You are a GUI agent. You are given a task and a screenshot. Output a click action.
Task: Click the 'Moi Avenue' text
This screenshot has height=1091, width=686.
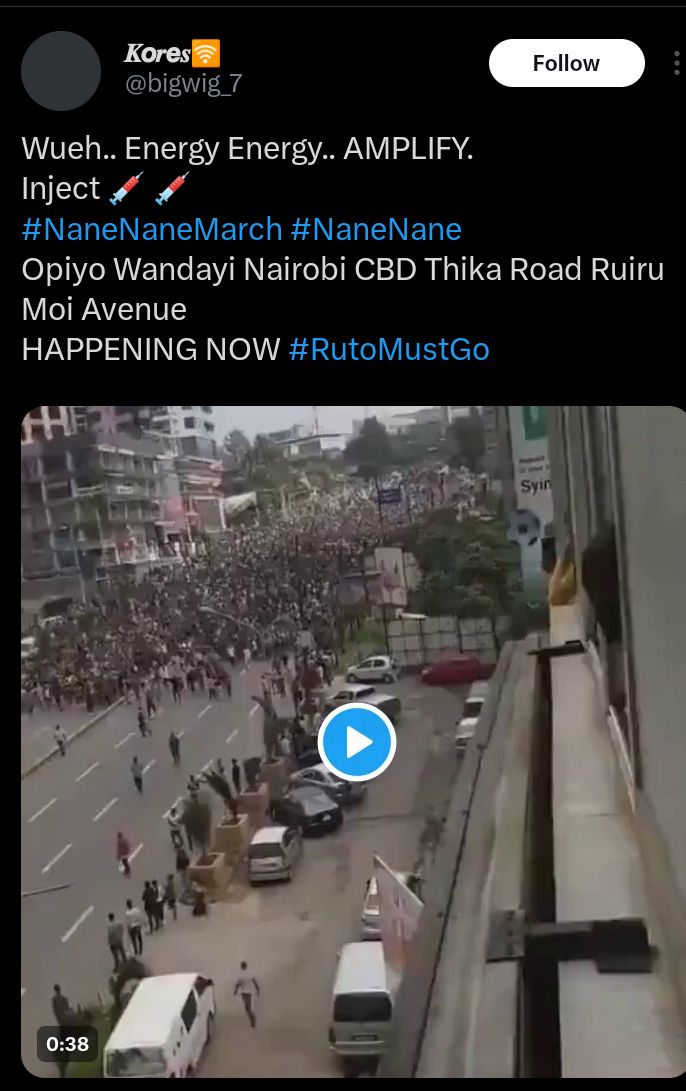[x=104, y=310]
